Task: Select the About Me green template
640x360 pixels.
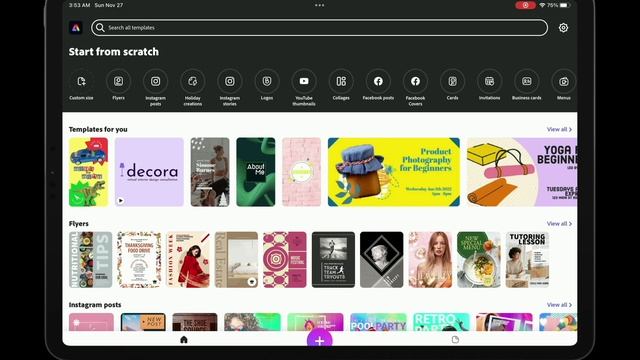Action: [256, 172]
